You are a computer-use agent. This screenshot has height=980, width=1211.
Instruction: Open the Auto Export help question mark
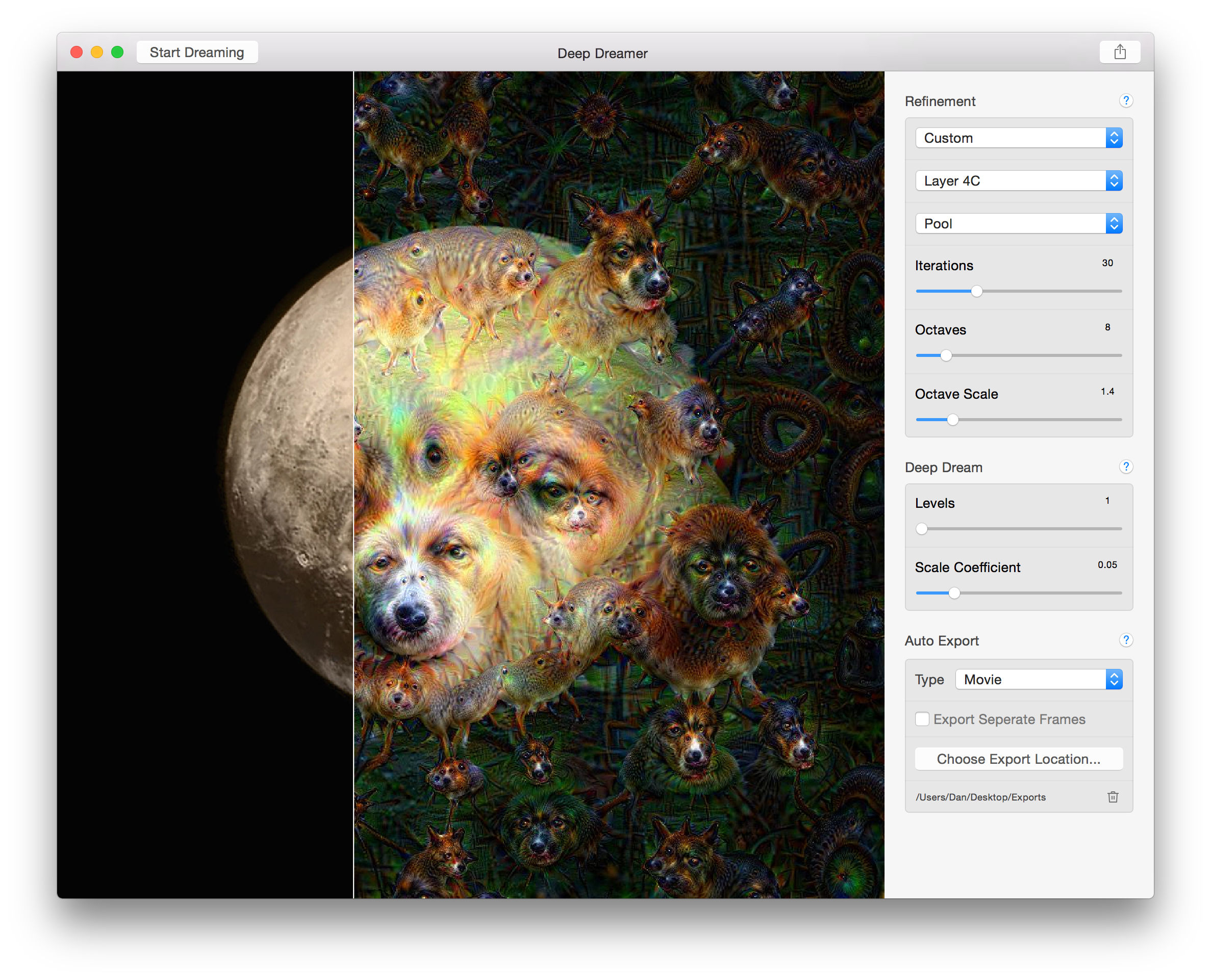point(1125,639)
